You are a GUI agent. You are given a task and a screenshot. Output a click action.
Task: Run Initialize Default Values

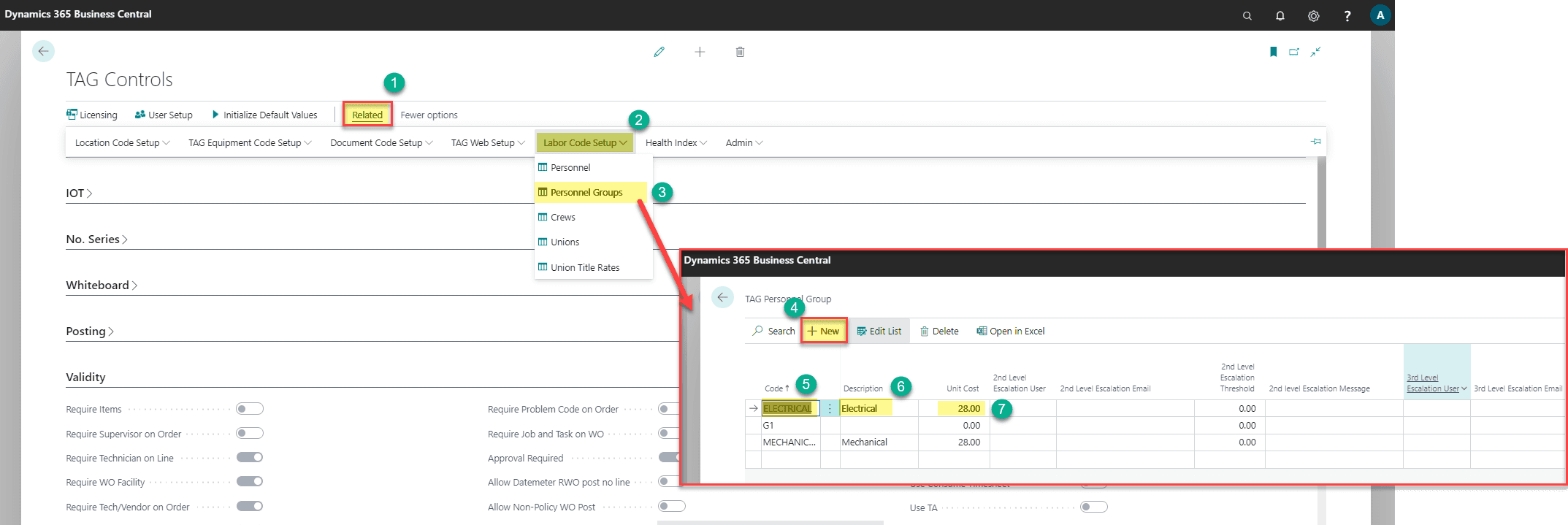[264, 115]
